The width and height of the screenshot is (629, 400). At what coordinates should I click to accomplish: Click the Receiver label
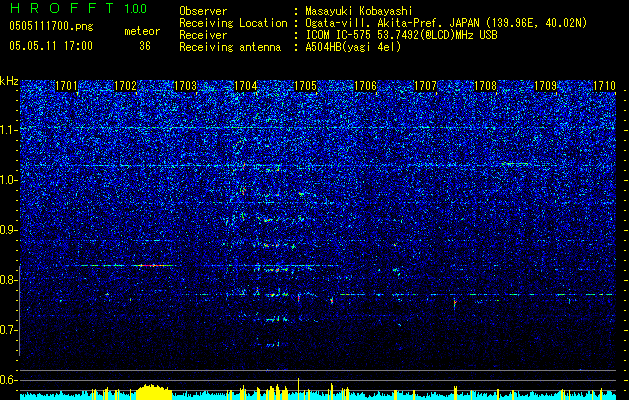click(x=203, y=35)
